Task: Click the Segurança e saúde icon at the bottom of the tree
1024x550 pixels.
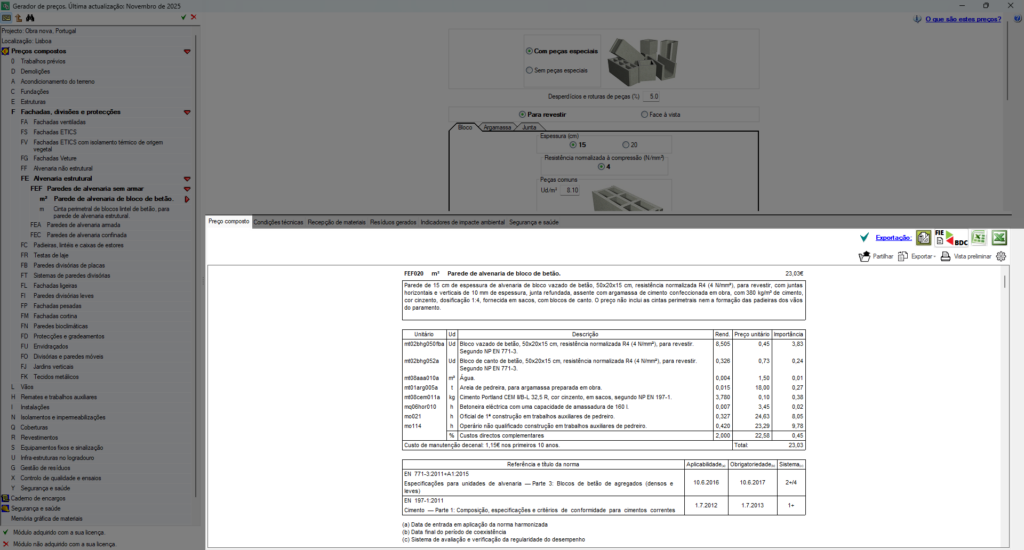Action: (x=5, y=508)
